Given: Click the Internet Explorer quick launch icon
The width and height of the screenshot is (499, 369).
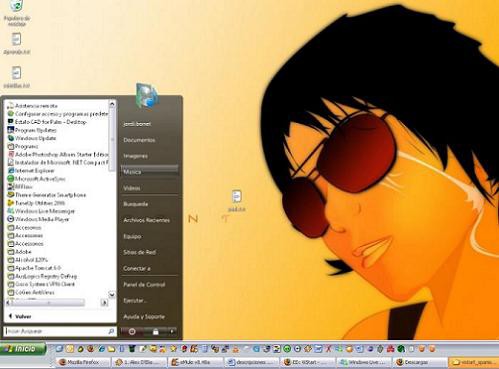Looking at the screenshot, I should pyautogui.click(x=101, y=349).
